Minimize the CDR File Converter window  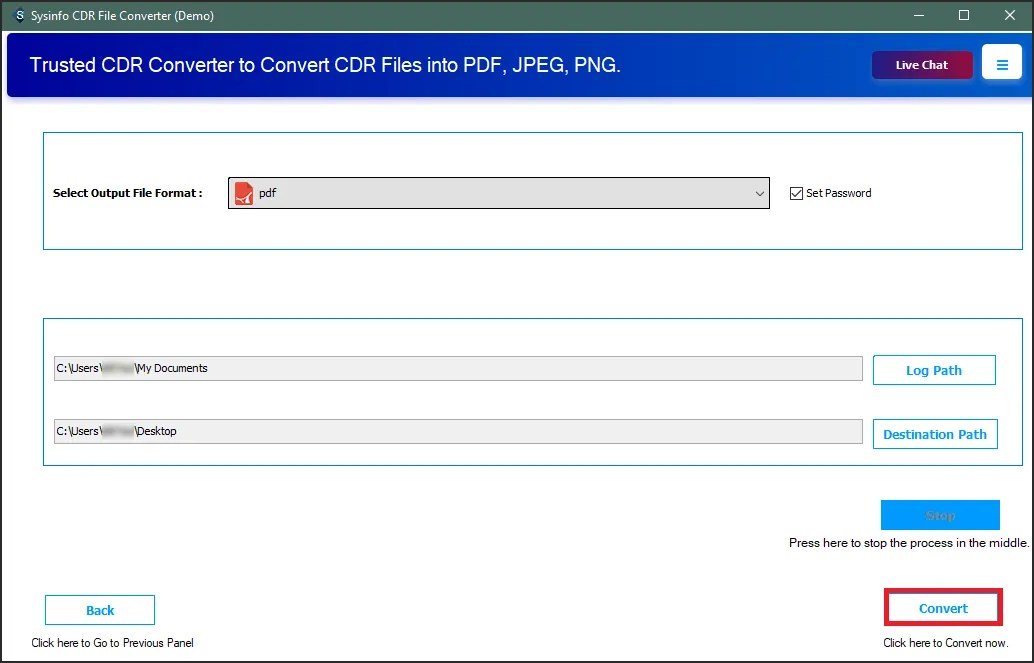(918, 15)
